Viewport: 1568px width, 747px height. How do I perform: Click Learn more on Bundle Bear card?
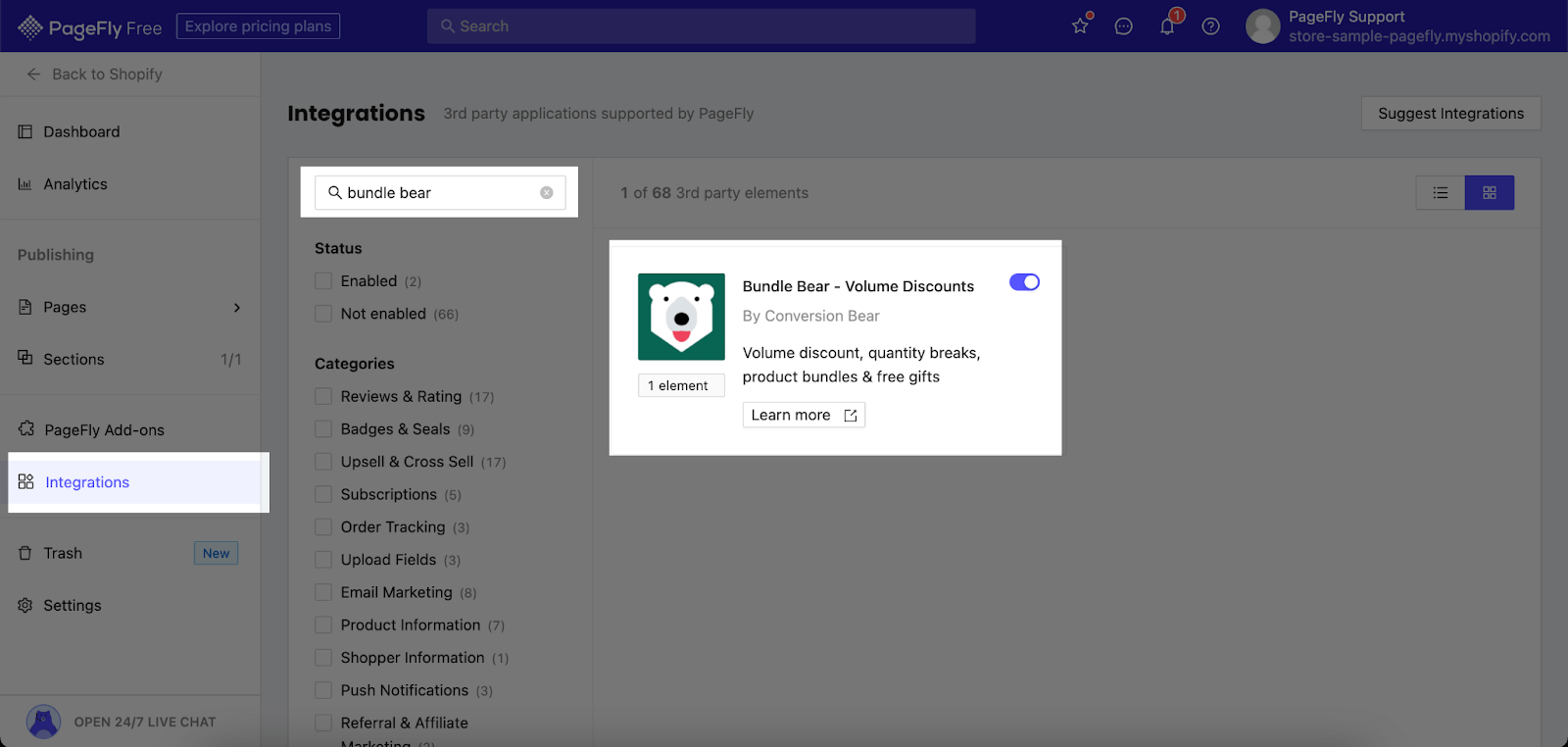coord(804,416)
